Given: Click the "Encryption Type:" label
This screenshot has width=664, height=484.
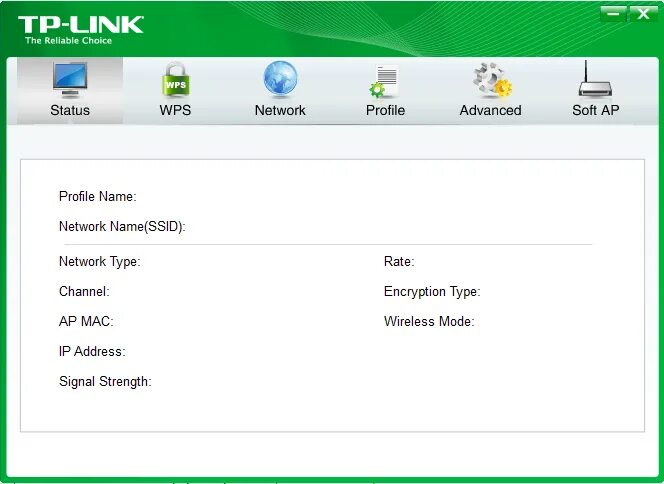Looking at the screenshot, I should click(x=432, y=292).
